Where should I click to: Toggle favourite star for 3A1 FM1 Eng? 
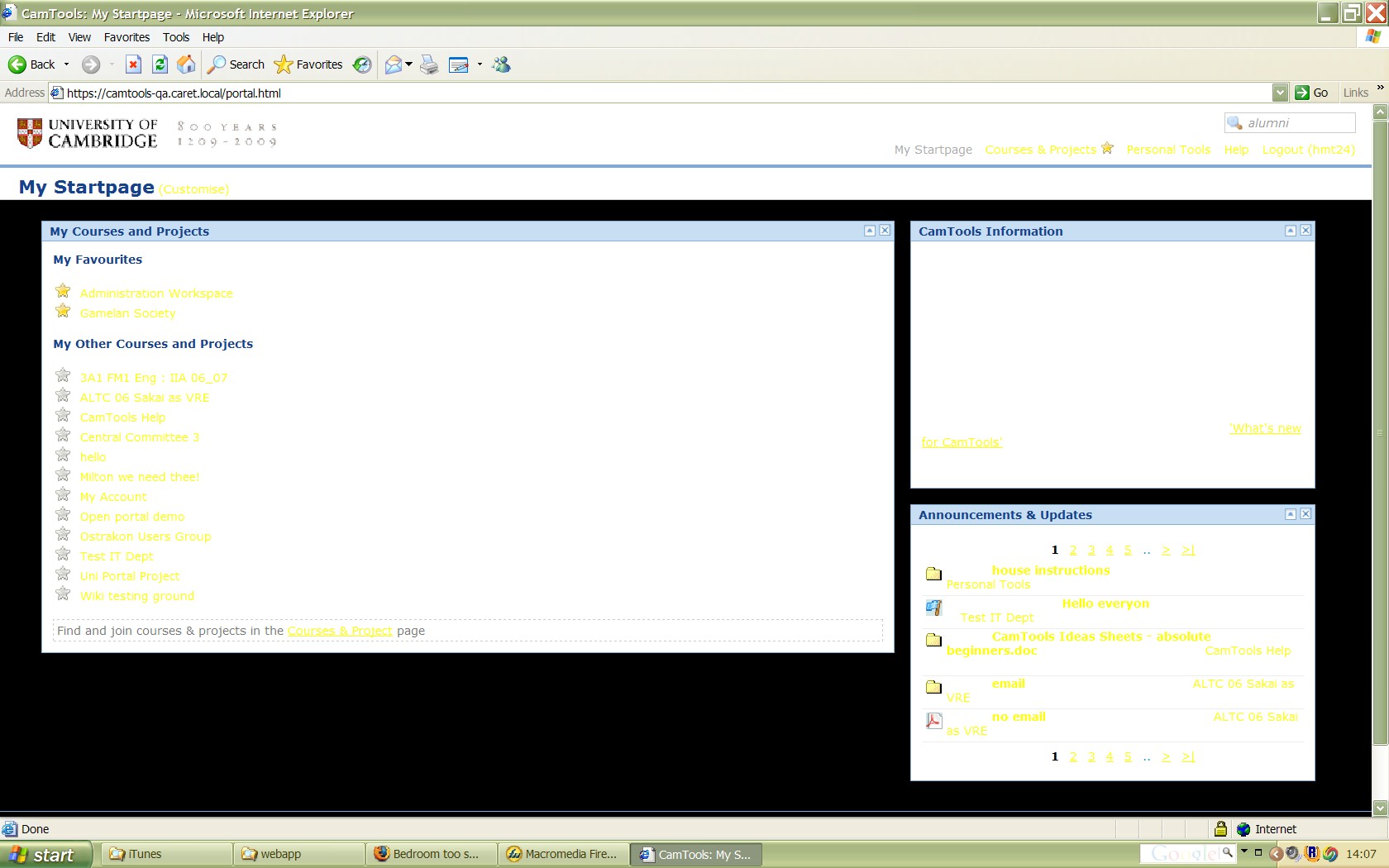click(x=63, y=375)
